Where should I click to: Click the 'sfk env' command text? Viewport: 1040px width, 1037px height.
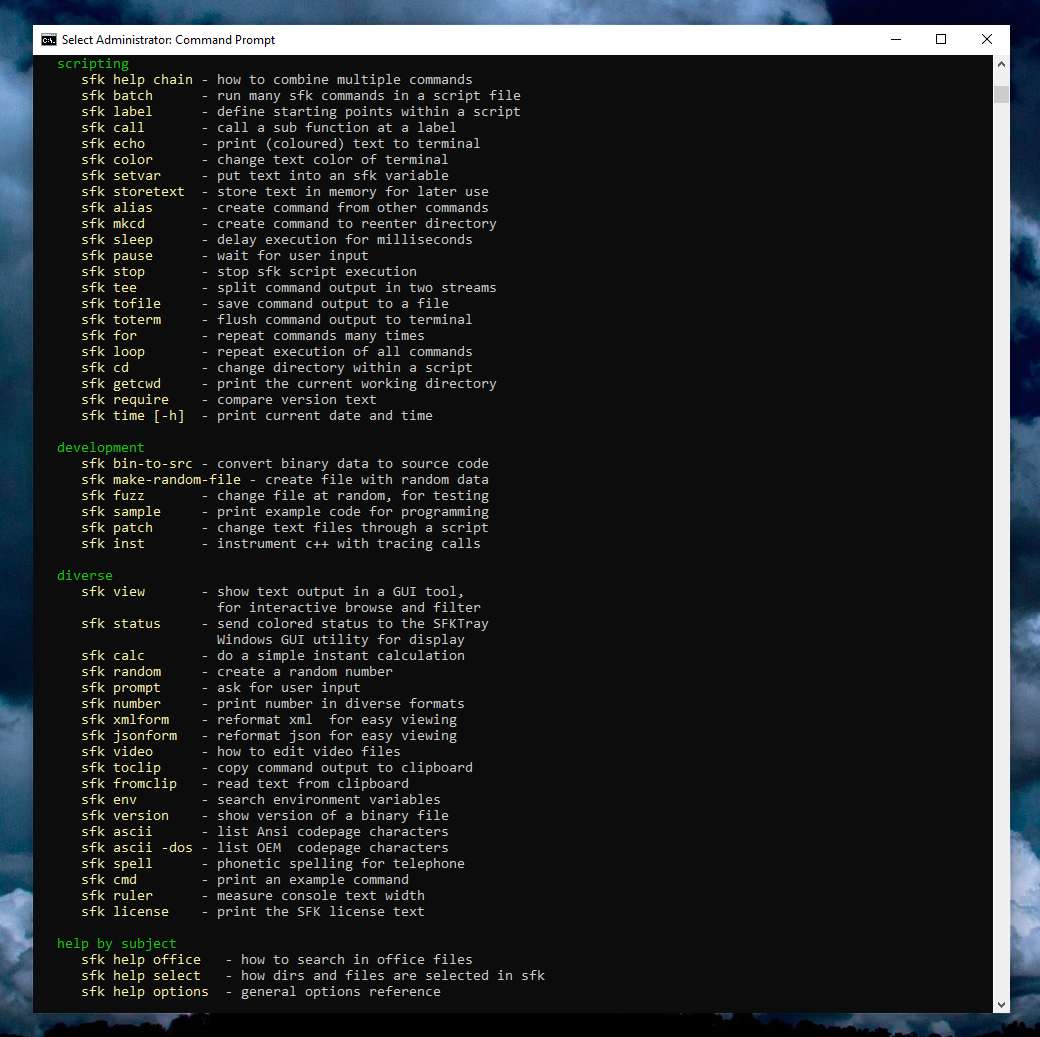(109, 799)
